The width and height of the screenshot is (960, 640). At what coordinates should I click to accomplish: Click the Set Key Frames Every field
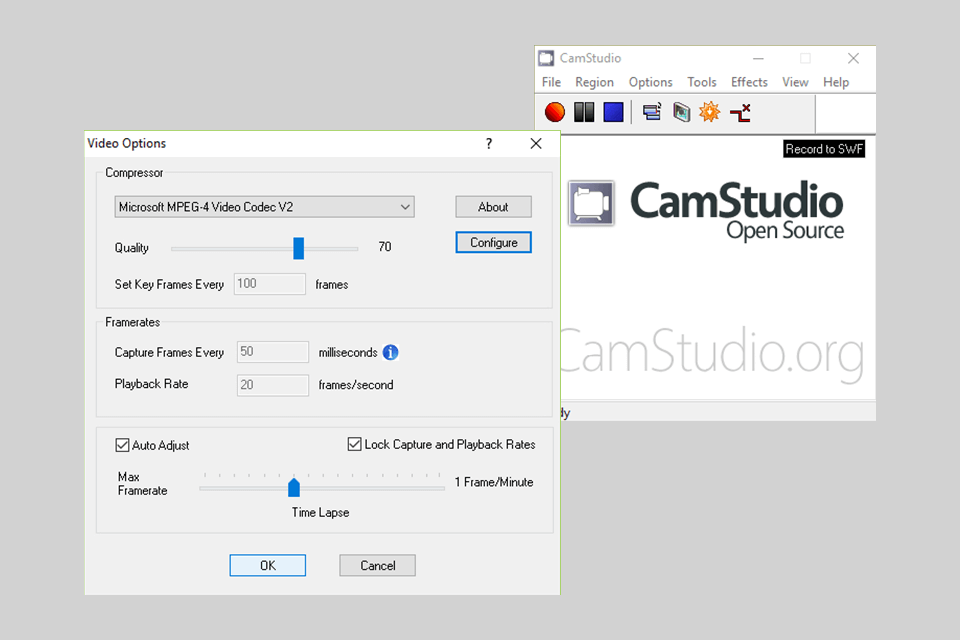coord(270,284)
